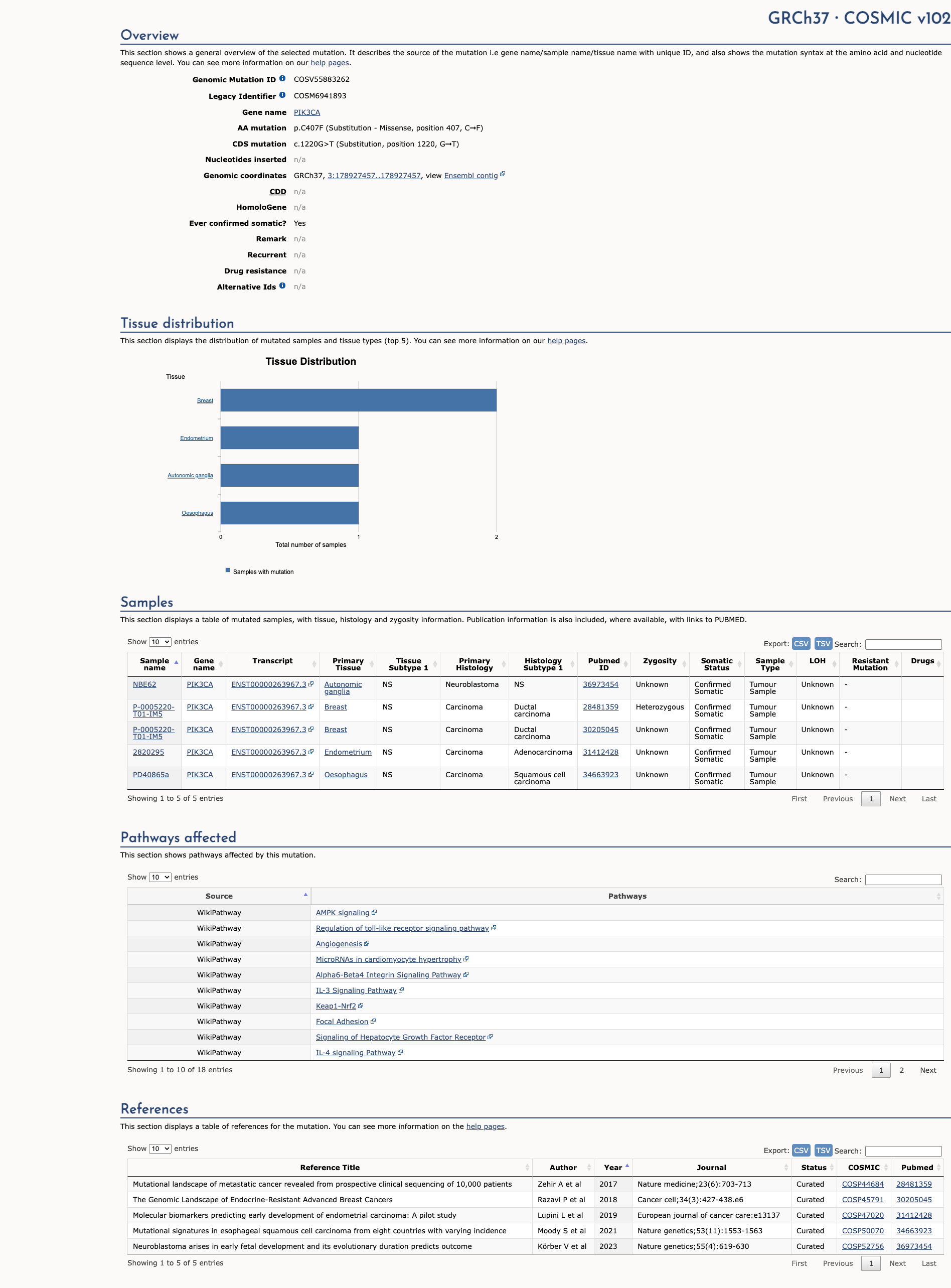
Task: Click the Pathways table search field
Action: pos(903,879)
